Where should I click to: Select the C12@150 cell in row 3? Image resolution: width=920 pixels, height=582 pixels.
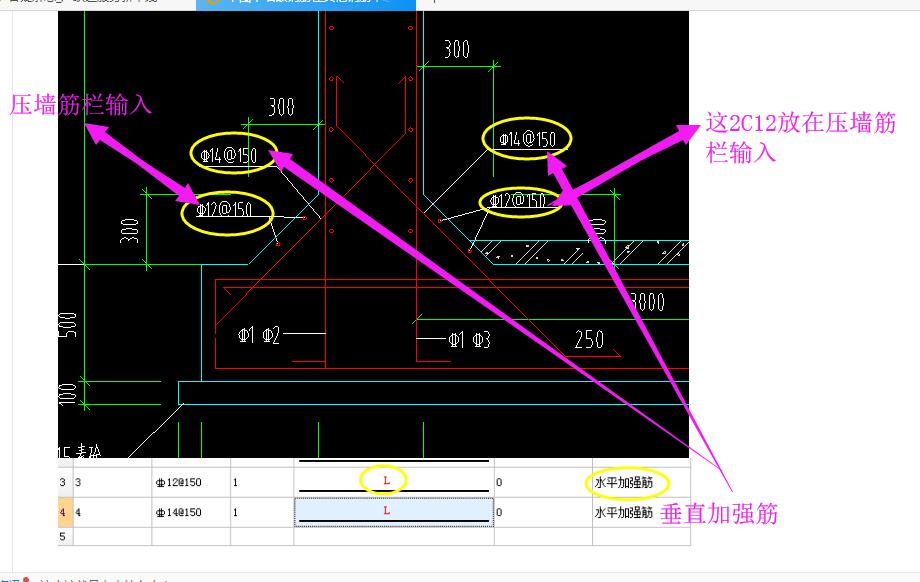coord(191,482)
